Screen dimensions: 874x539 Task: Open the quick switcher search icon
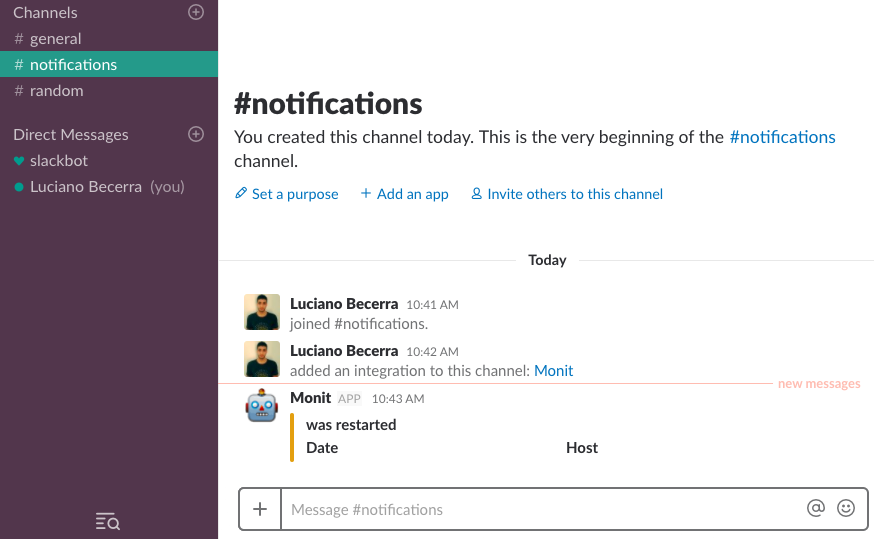click(108, 521)
